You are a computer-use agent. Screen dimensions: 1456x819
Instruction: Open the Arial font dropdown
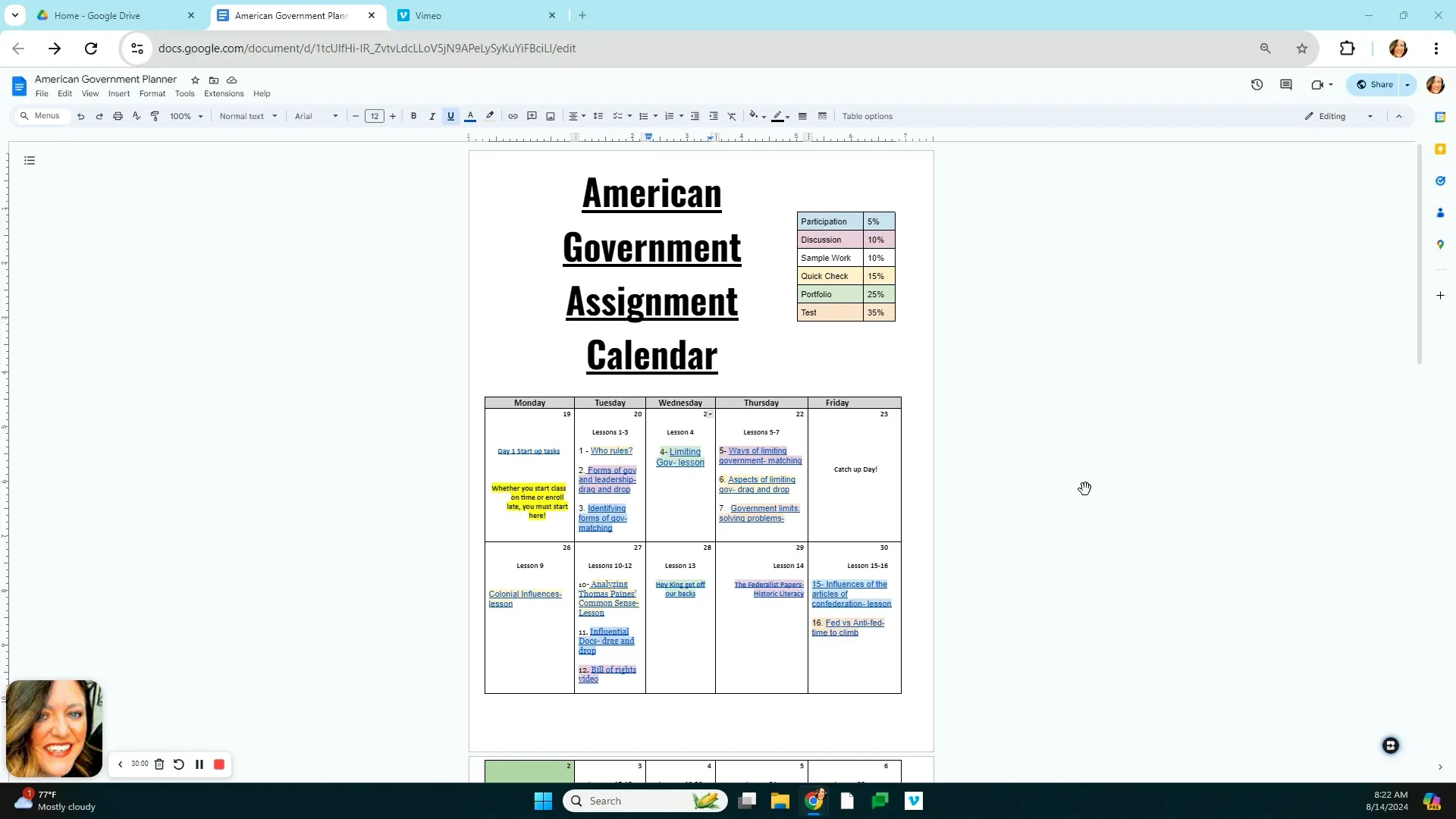coord(316,116)
